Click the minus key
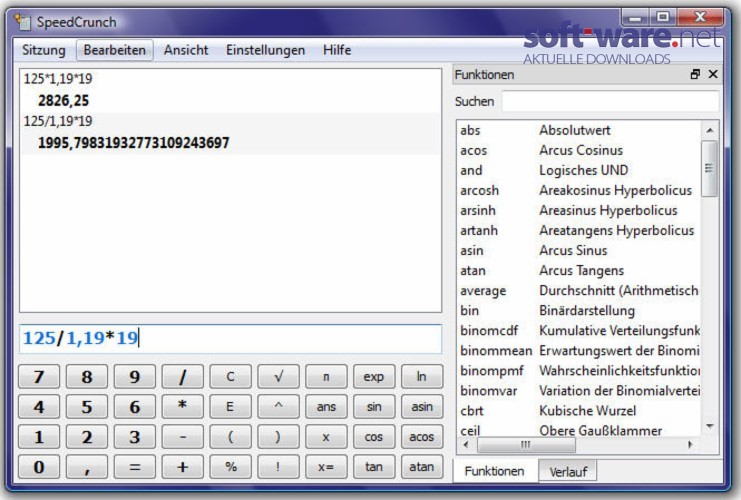This screenshot has height=500, width=741. [x=182, y=437]
